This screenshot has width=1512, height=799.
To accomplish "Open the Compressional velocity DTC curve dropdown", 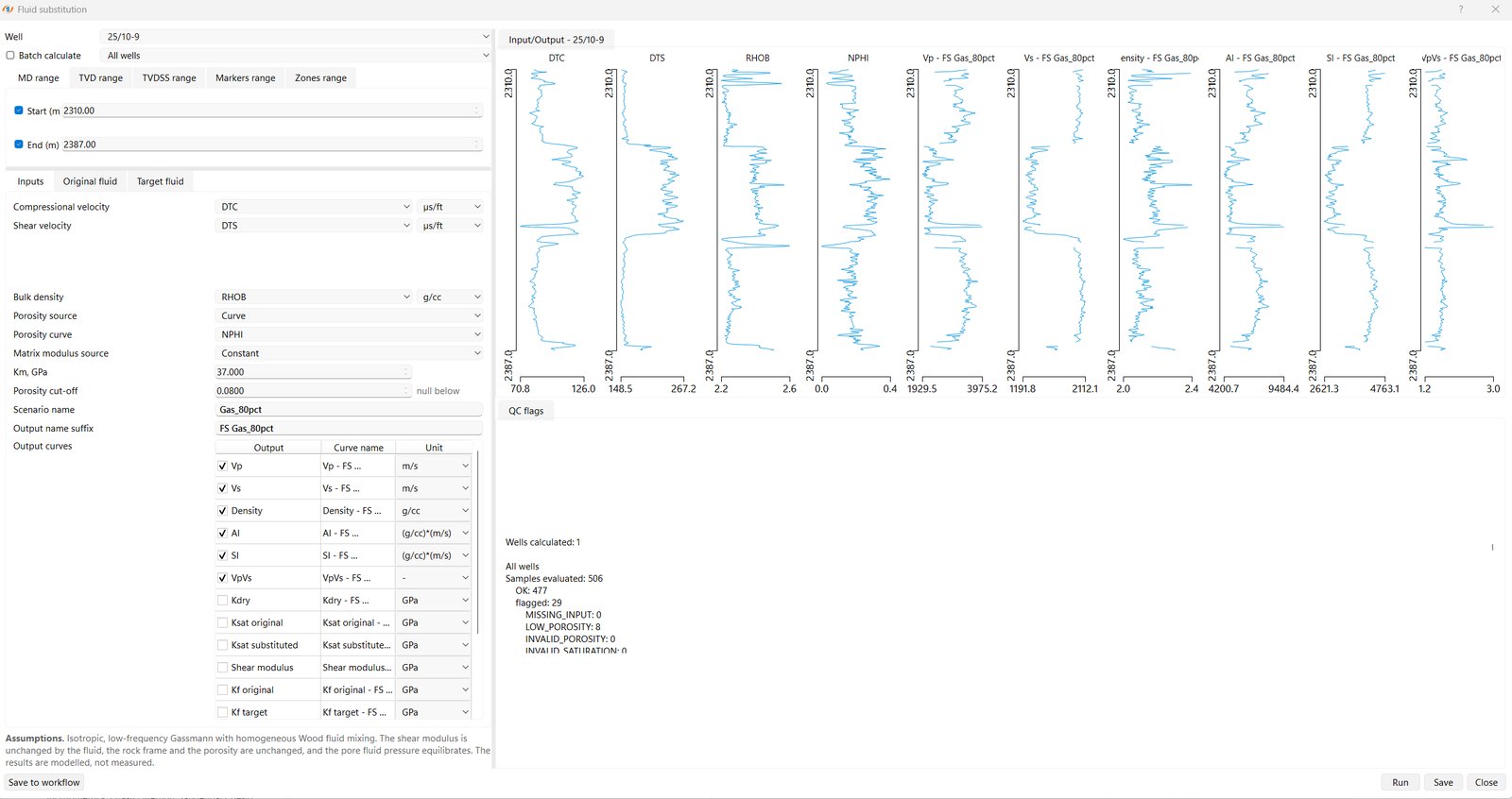I will [315, 207].
